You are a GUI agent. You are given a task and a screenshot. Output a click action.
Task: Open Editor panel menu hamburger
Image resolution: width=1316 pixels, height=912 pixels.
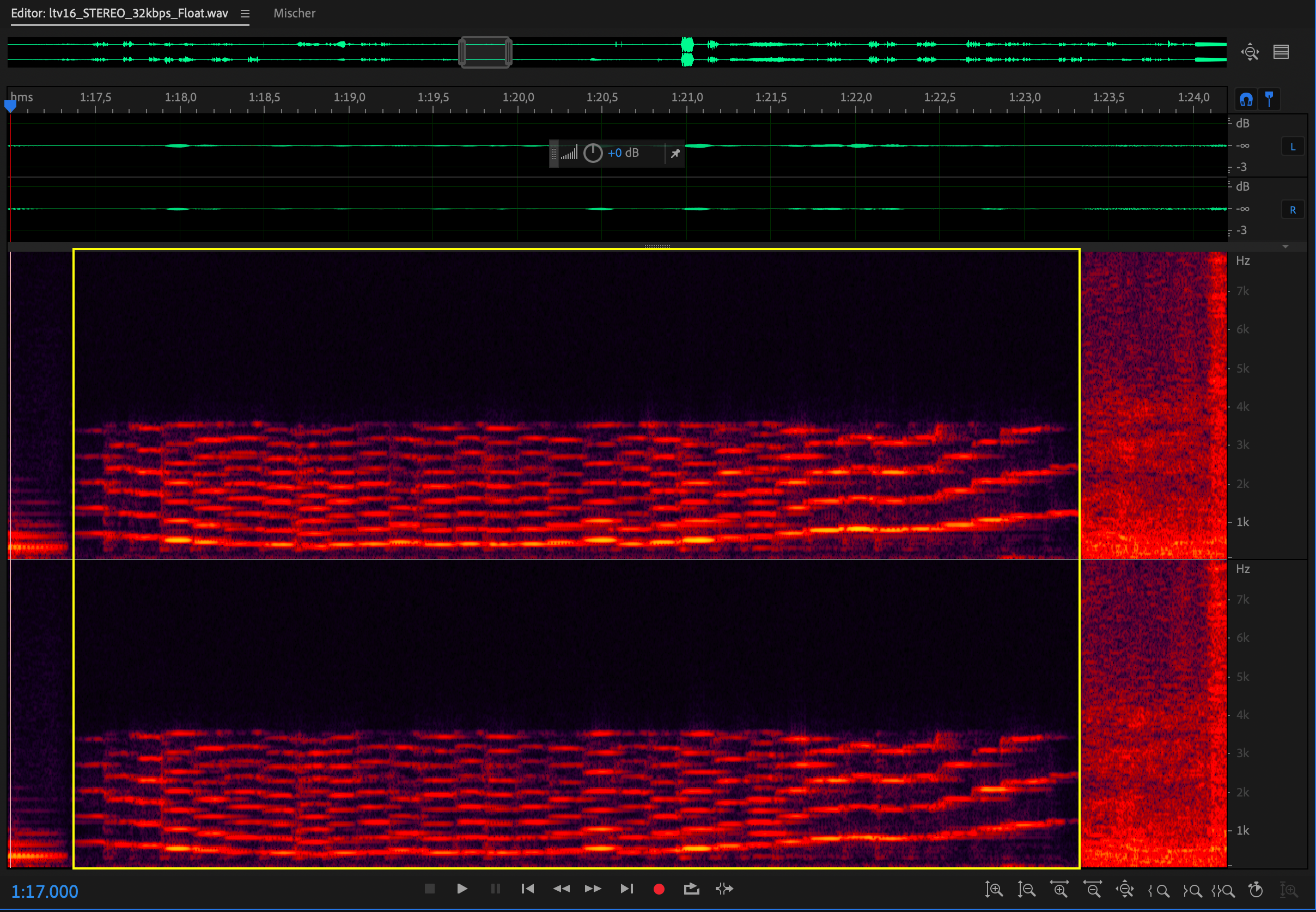245,14
